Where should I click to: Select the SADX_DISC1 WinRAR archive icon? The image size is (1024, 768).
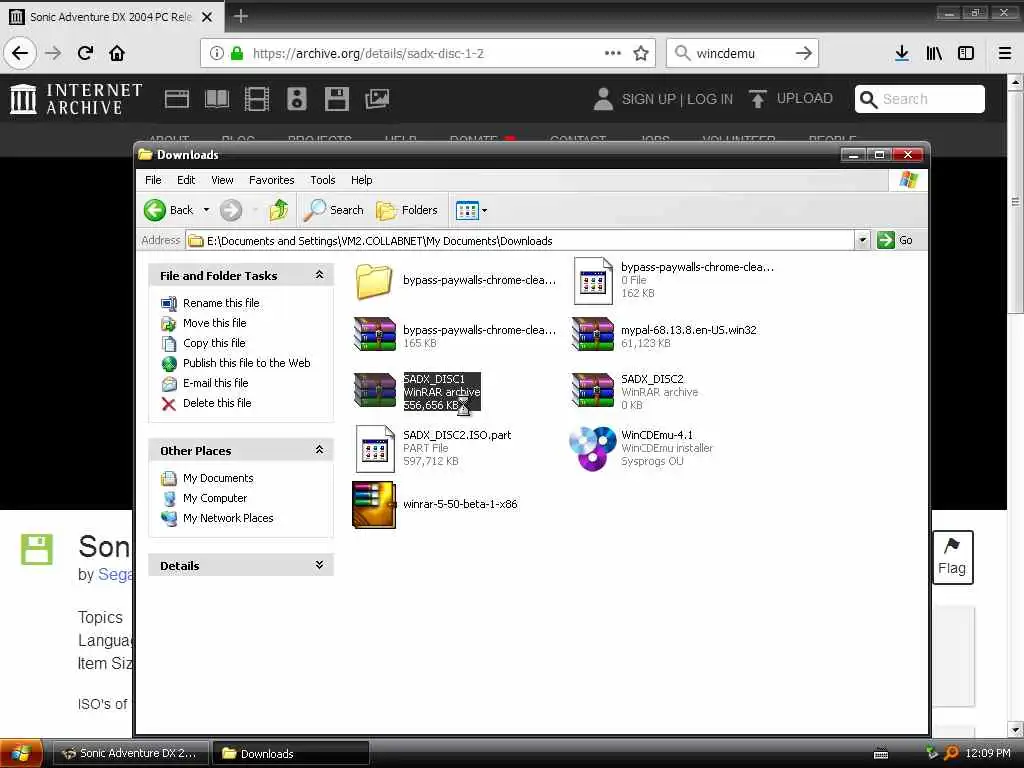[375, 391]
